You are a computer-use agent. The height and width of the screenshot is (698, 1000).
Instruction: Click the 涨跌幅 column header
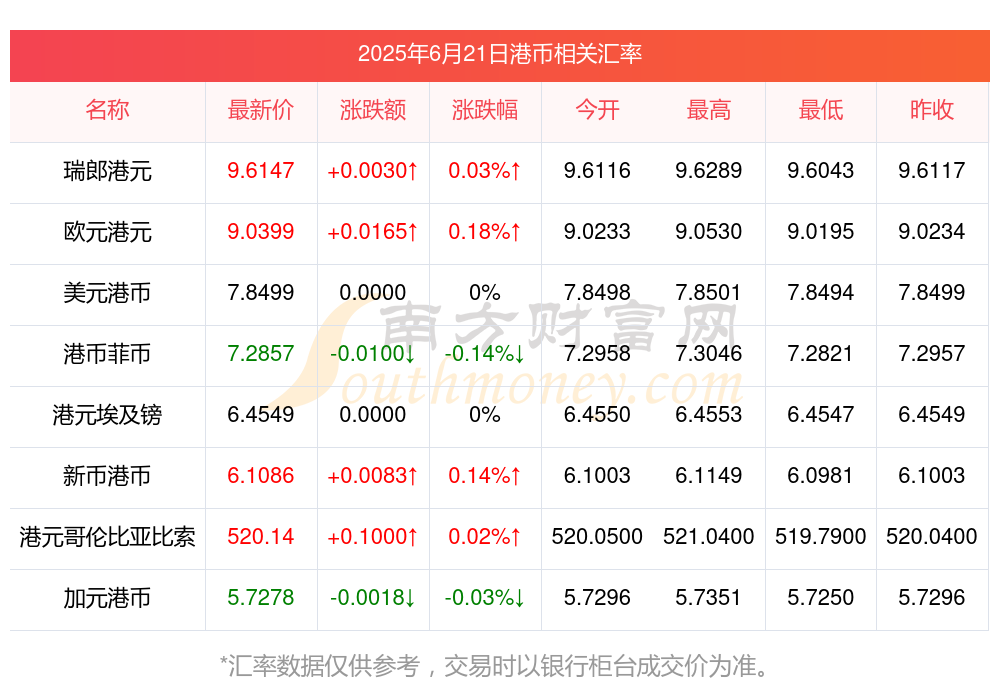pos(485,110)
